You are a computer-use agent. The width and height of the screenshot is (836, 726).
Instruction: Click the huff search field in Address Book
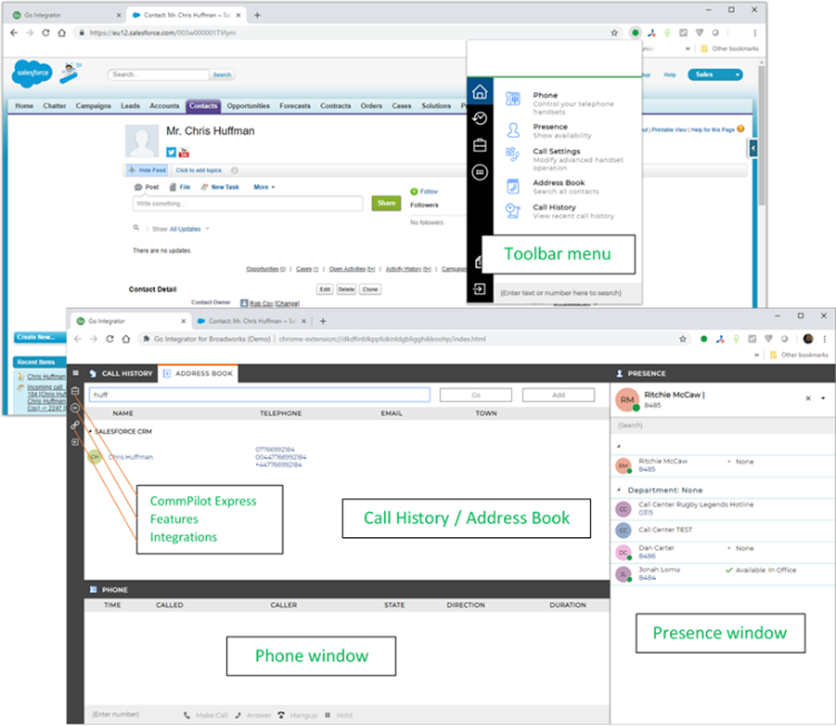click(260, 395)
